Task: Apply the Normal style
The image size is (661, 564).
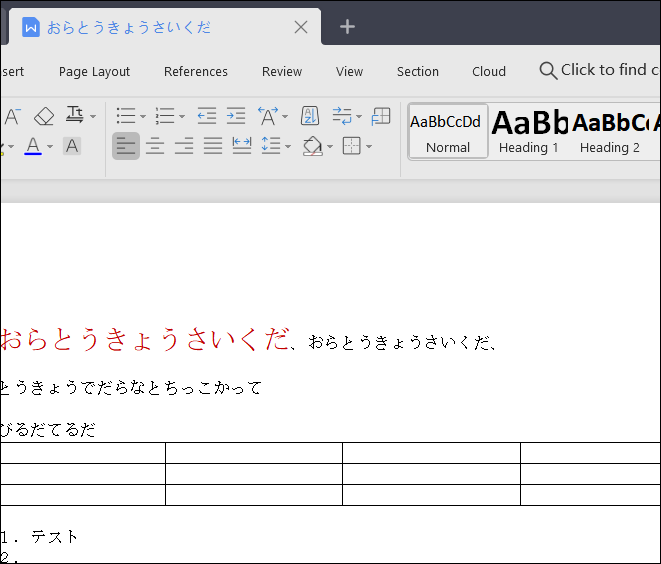Action: click(x=448, y=132)
